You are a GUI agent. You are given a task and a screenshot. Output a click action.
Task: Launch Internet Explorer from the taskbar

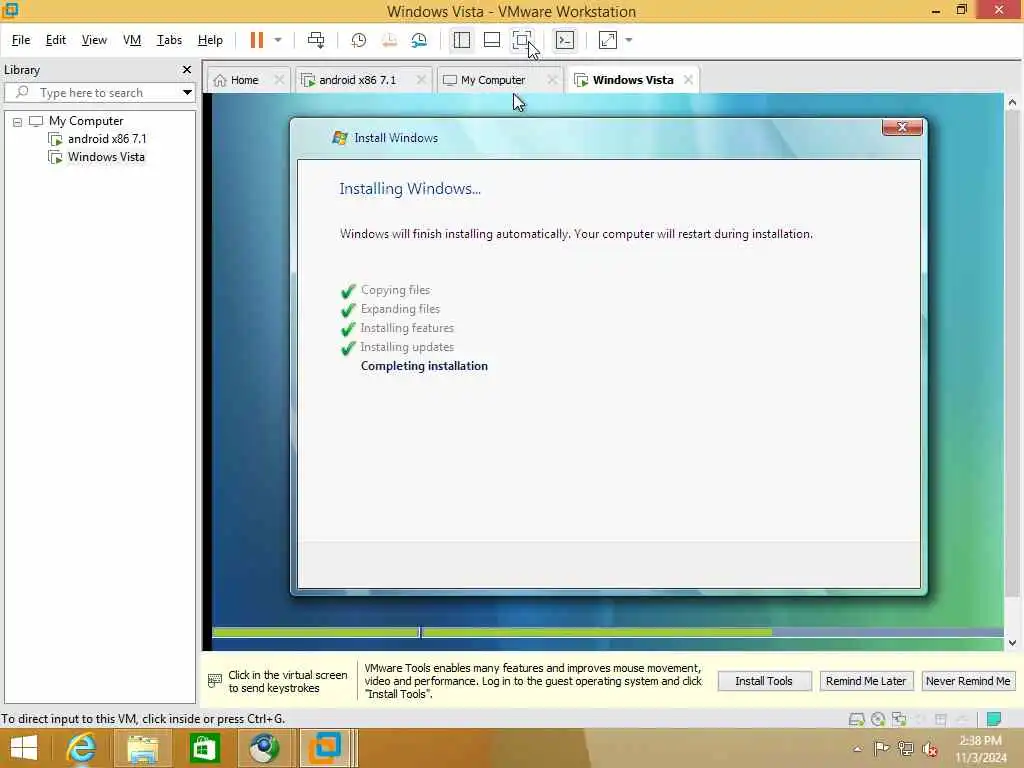(x=81, y=748)
